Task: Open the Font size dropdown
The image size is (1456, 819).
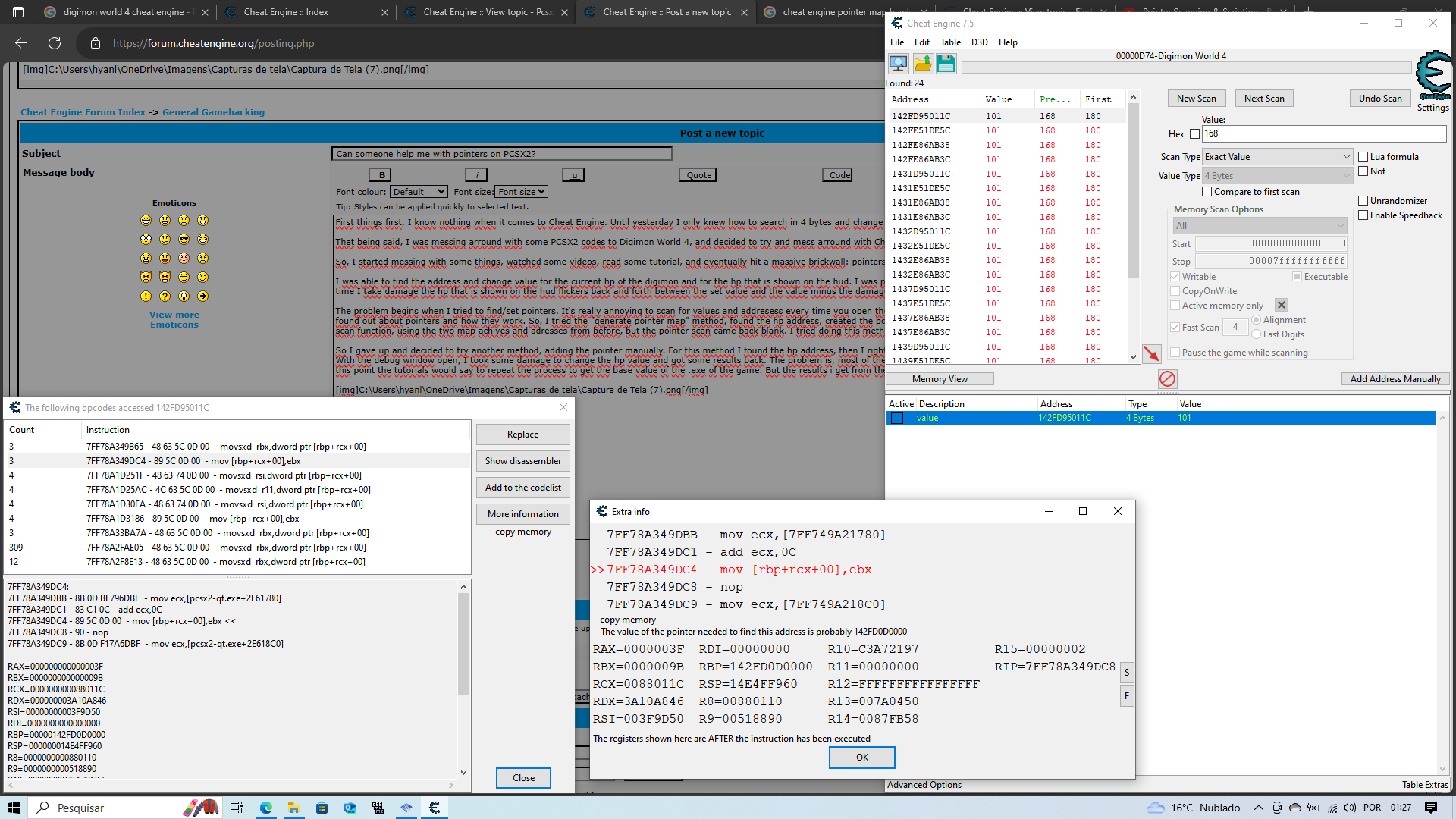Action: [521, 192]
